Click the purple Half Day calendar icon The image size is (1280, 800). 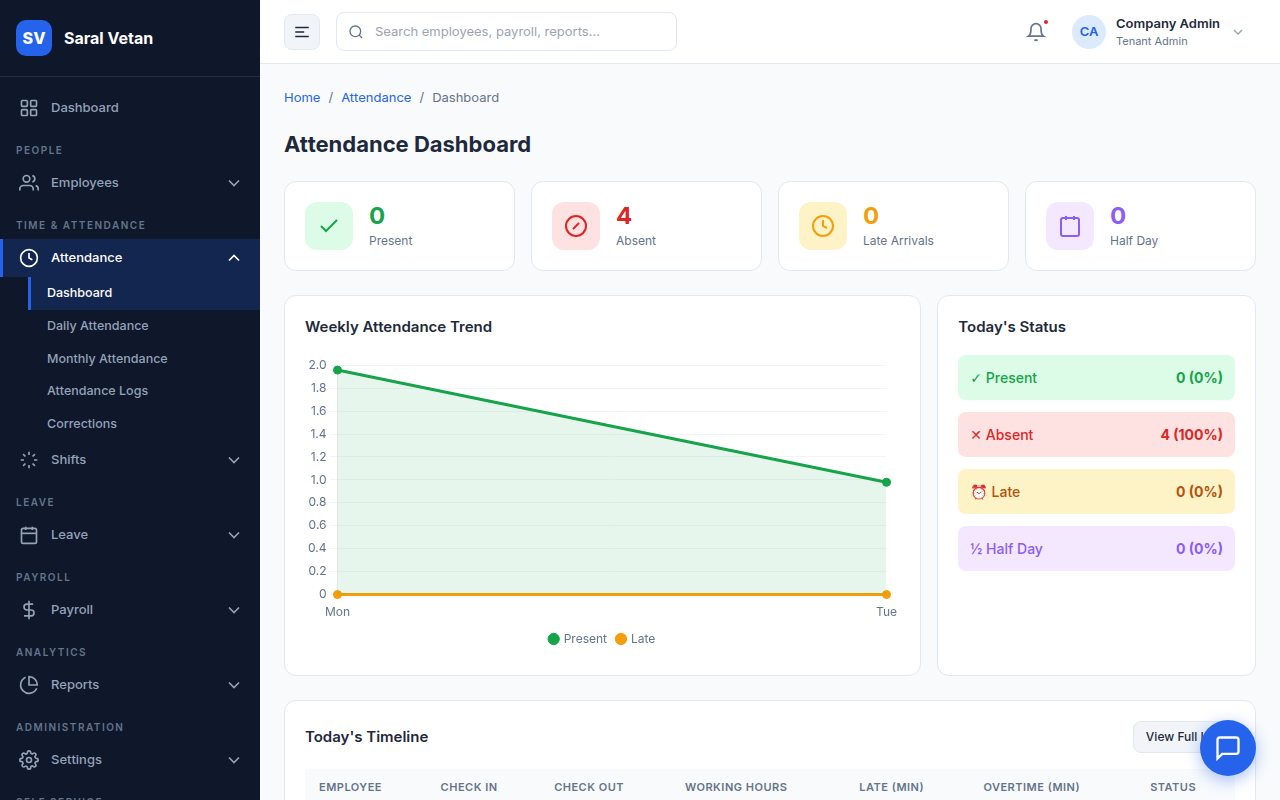click(1070, 226)
